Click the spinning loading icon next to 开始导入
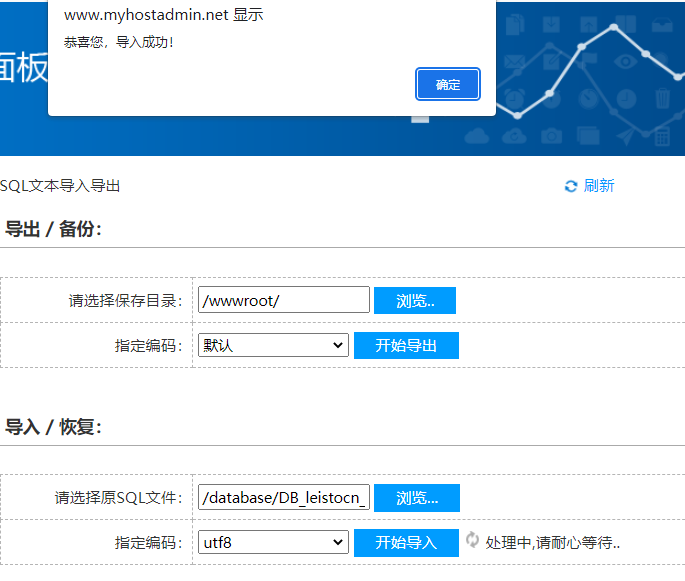Screen dimensions: 685x581 472,541
